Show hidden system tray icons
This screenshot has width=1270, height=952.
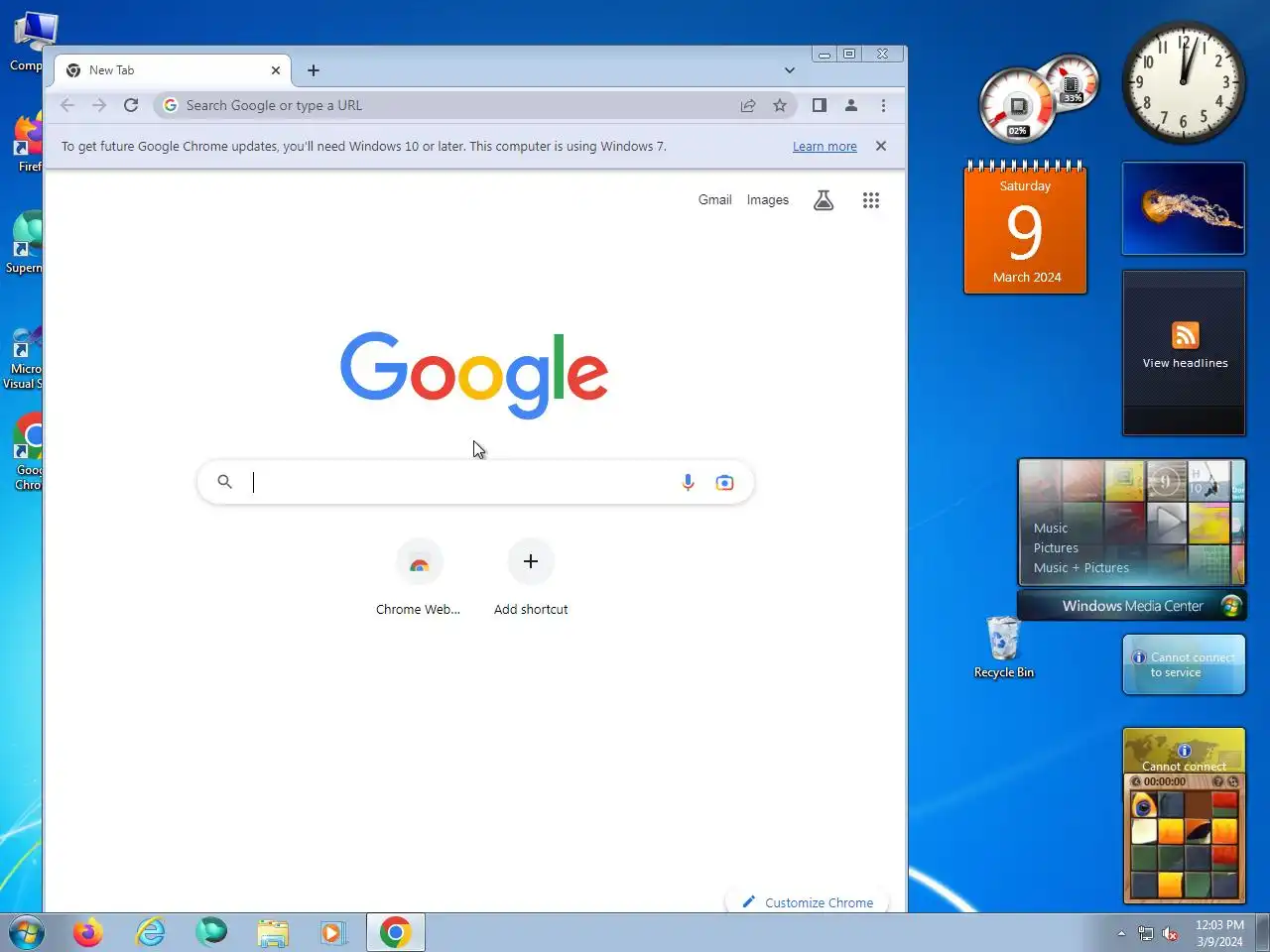[1121, 933]
